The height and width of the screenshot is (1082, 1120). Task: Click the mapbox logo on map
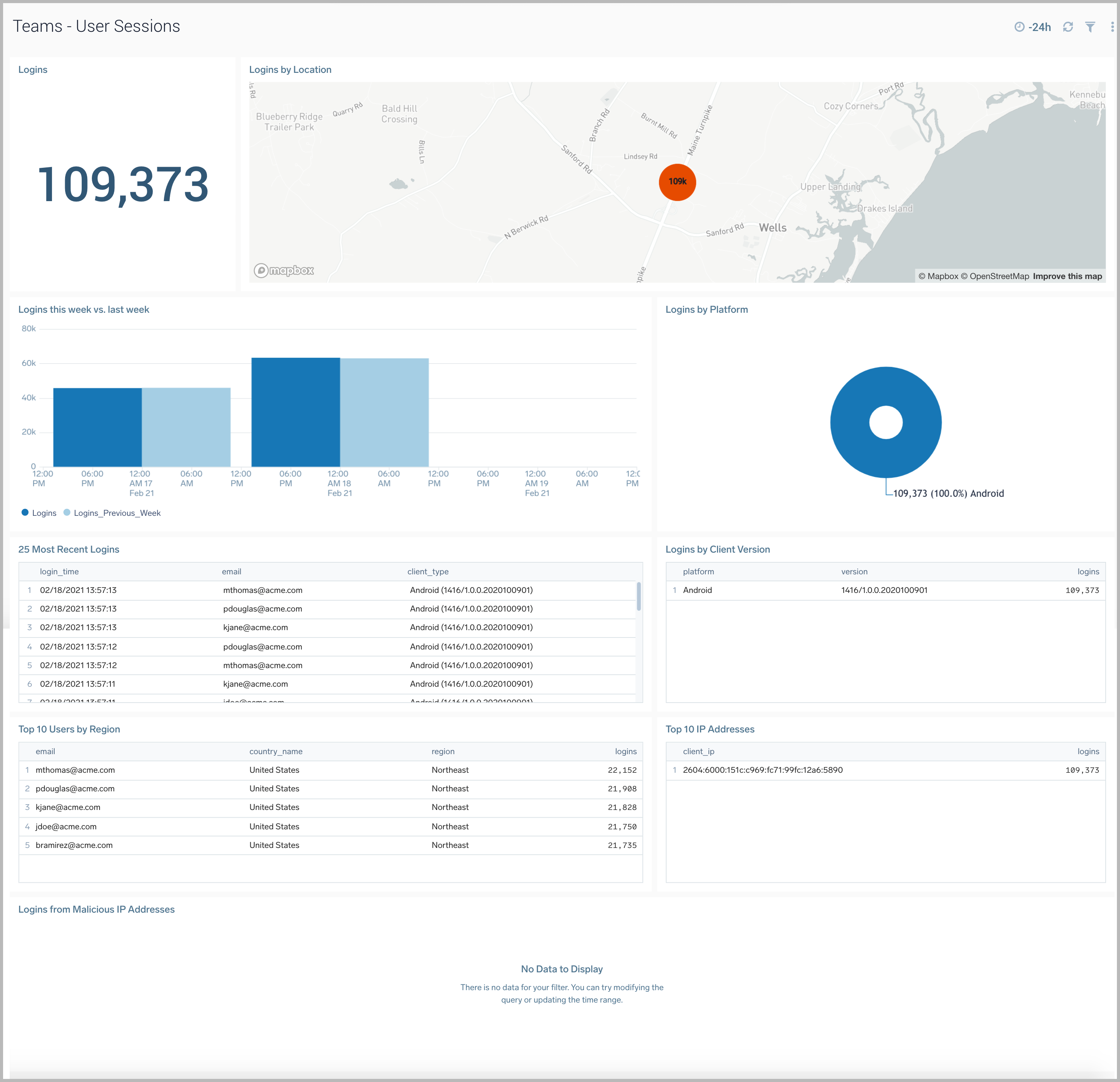pyautogui.click(x=284, y=270)
